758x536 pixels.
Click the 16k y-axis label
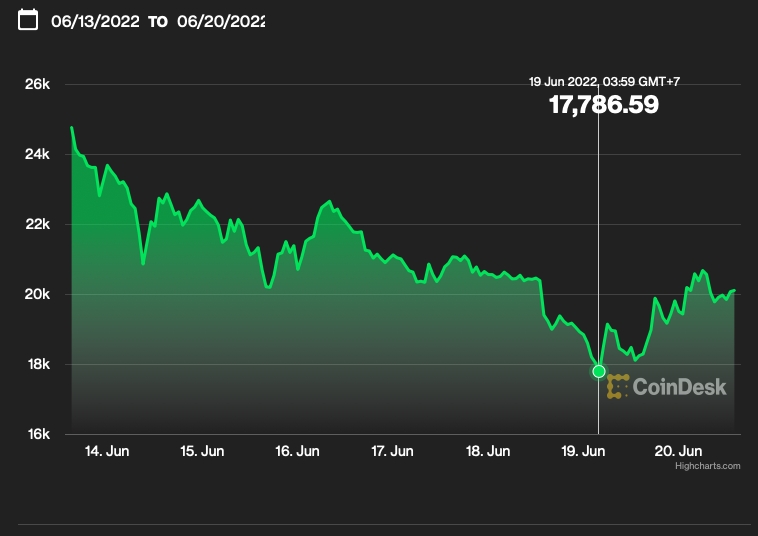tap(38, 434)
